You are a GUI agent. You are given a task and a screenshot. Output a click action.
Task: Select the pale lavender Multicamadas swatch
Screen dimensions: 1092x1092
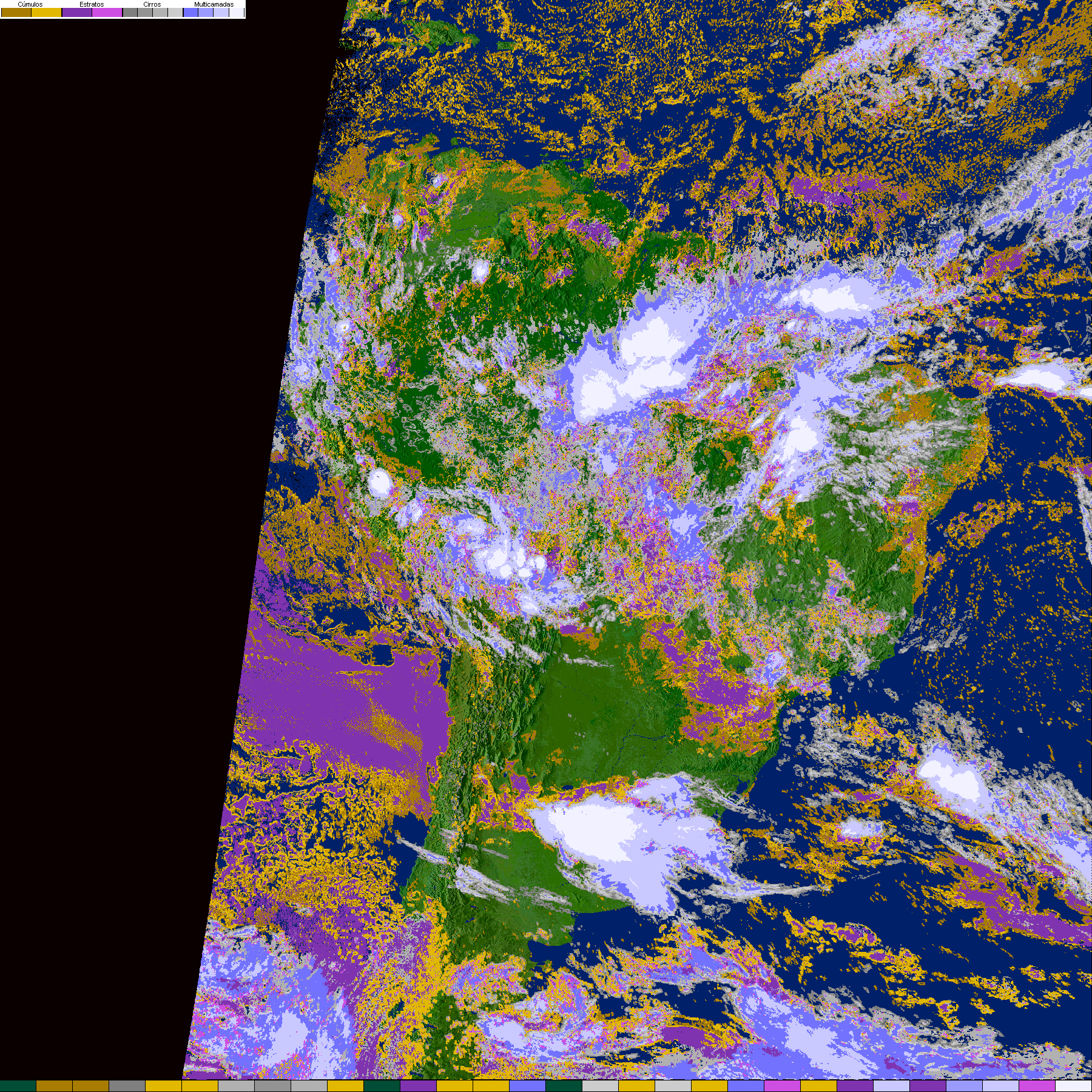221,12
